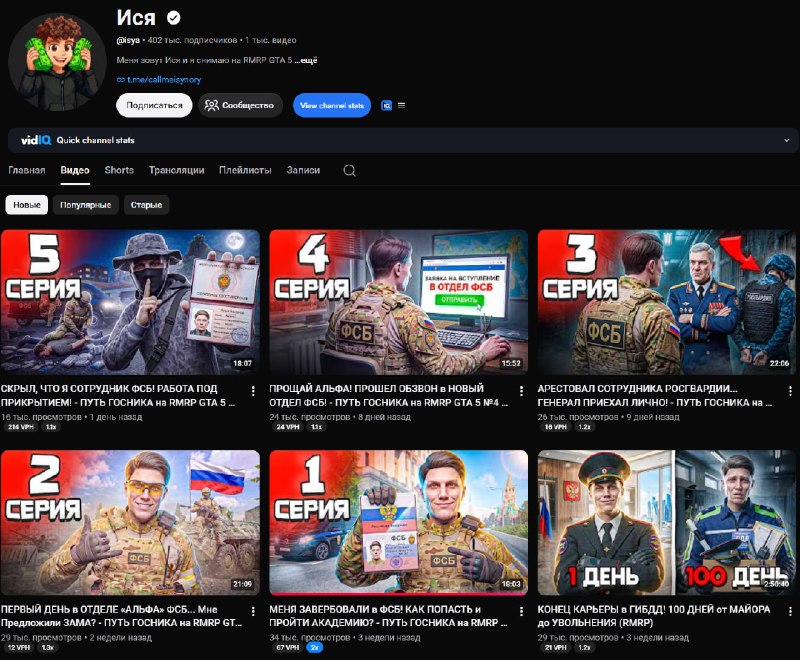
Task: Click the '@isya' channel handle
Action: tap(128, 40)
